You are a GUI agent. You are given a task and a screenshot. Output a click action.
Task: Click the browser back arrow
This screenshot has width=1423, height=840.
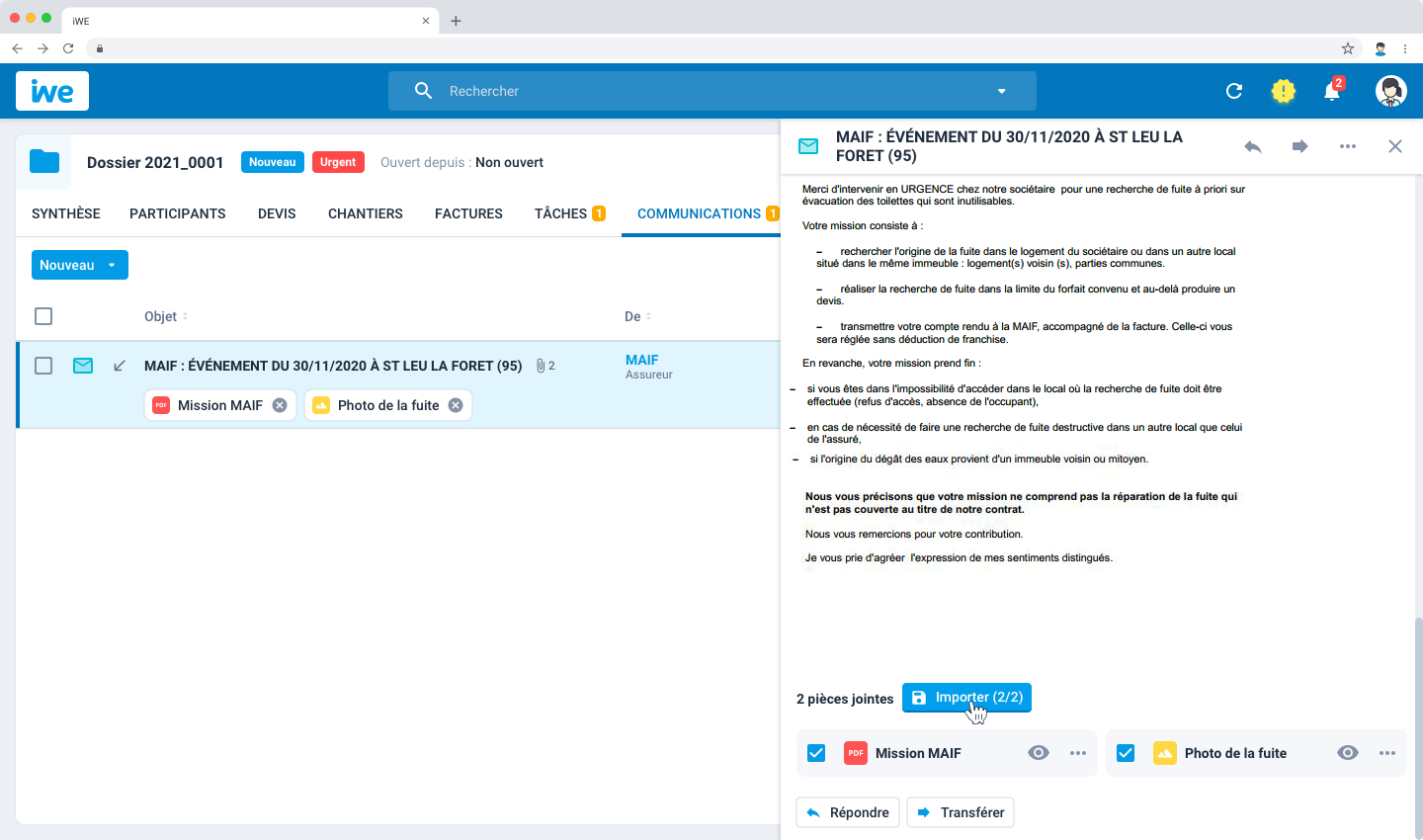click(17, 48)
